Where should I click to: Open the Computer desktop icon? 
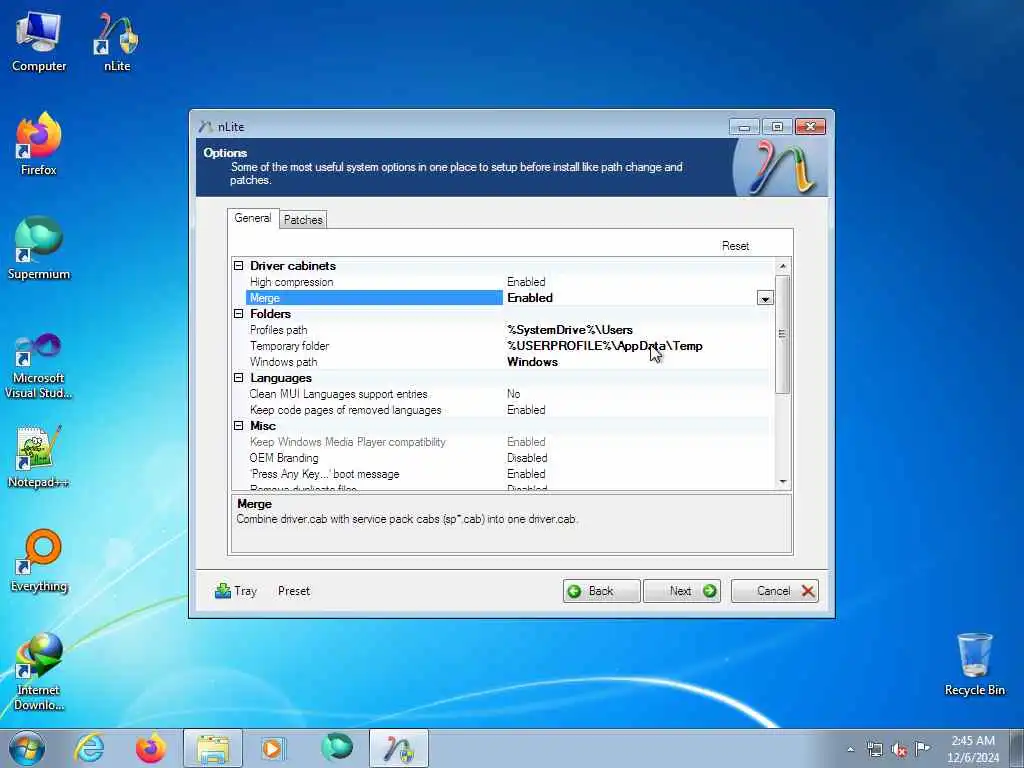(x=39, y=42)
